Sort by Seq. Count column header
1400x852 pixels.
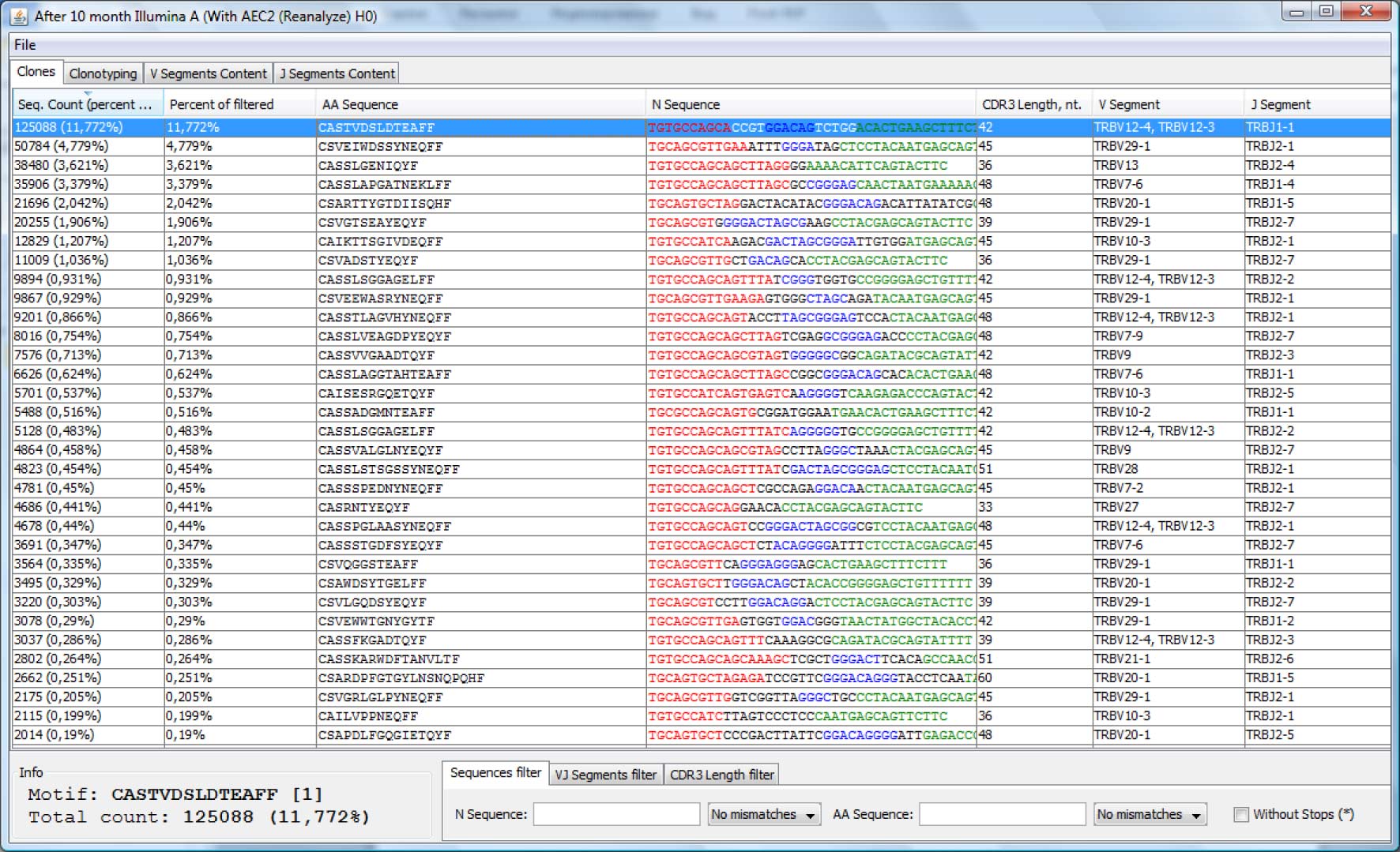85,104
